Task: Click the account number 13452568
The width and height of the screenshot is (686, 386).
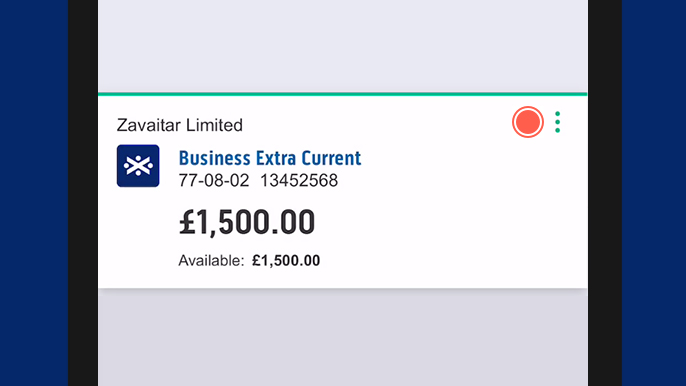Action: 299,180
